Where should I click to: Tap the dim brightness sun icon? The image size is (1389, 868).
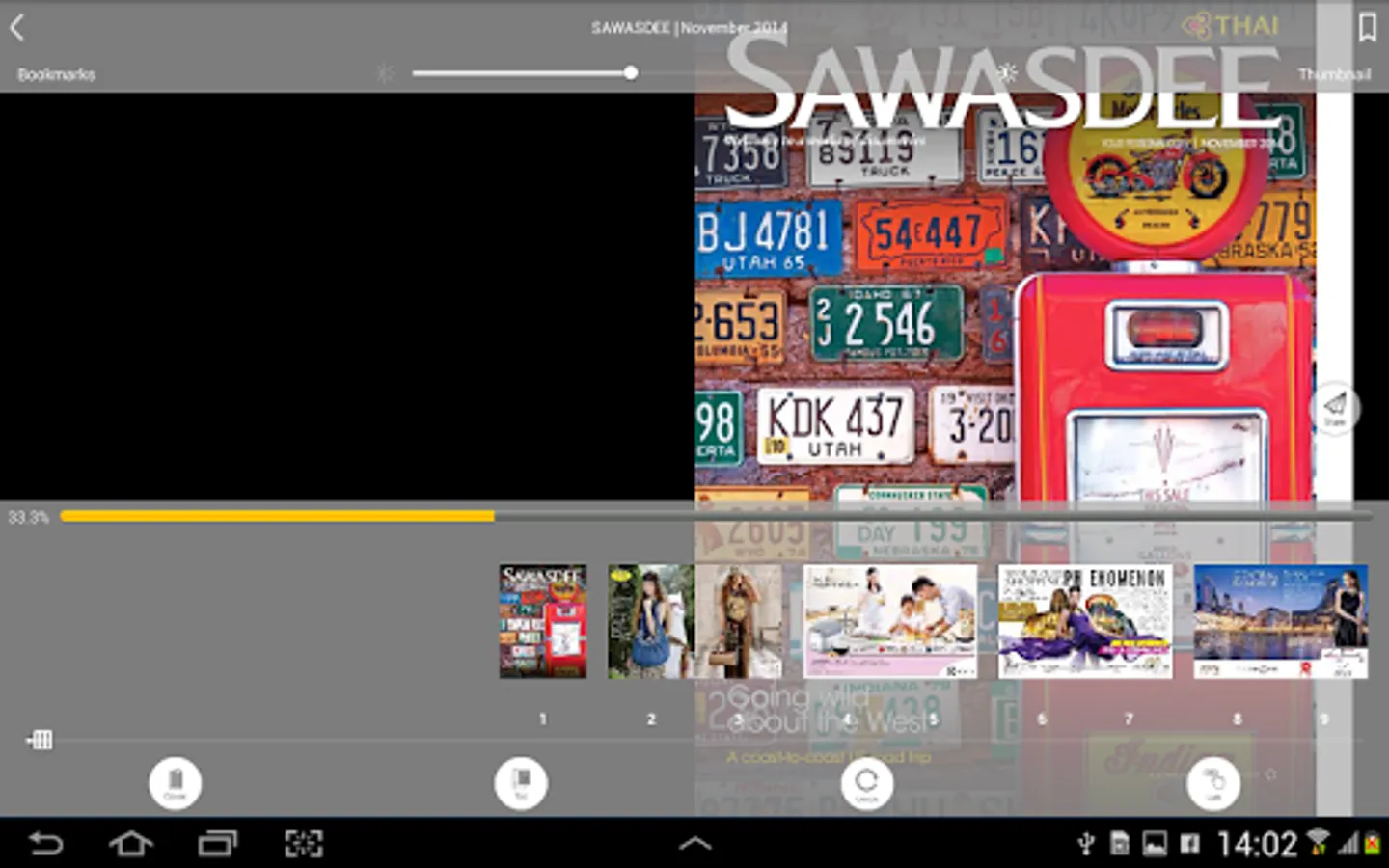tap(385, 73)
